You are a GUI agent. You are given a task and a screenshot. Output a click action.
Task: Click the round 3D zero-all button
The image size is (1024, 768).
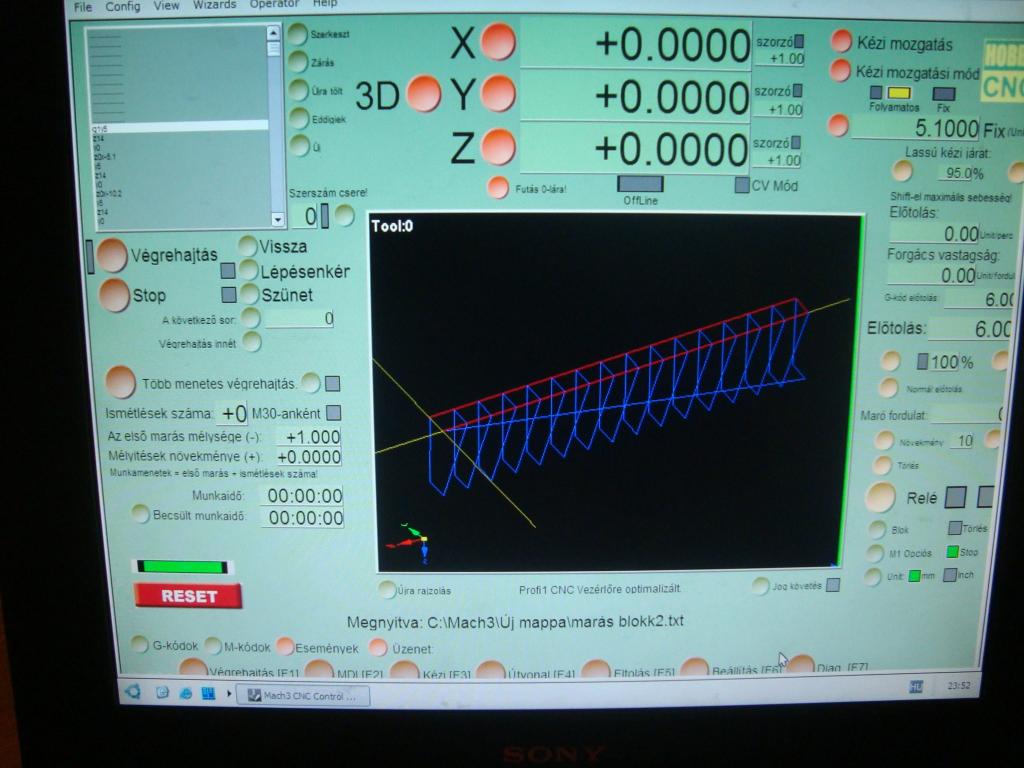click(424, 93)
